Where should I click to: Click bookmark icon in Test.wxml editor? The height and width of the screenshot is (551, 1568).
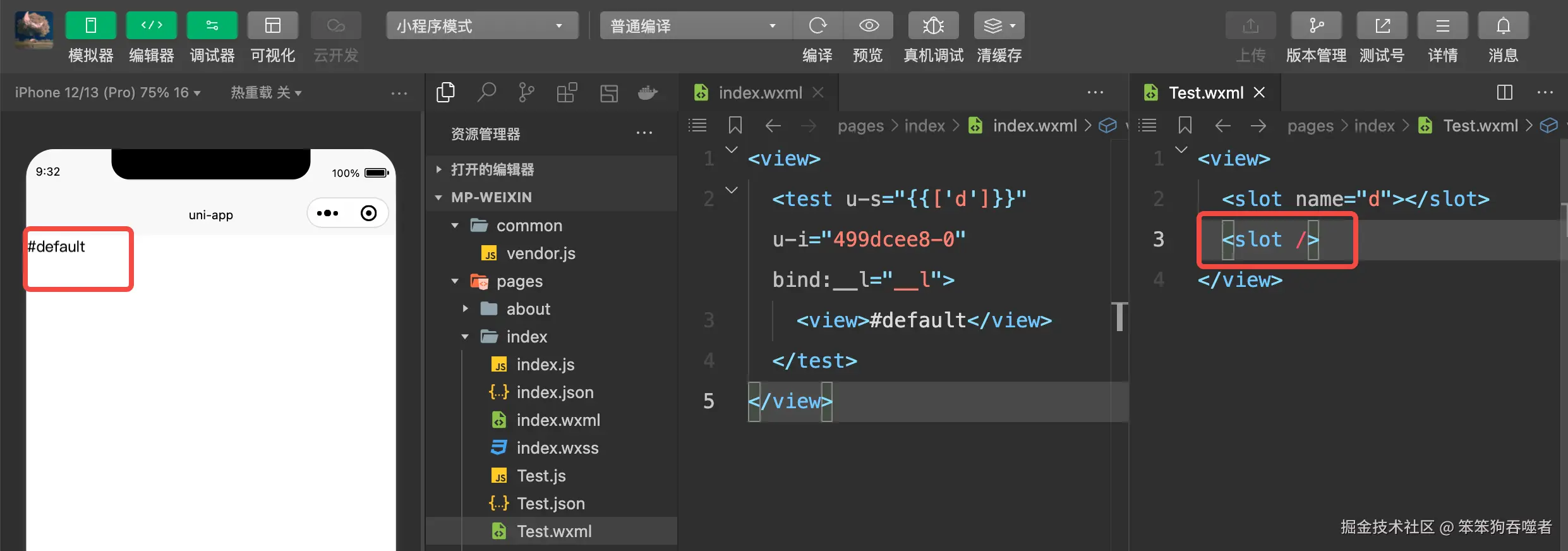click(x=1185, y=125)
